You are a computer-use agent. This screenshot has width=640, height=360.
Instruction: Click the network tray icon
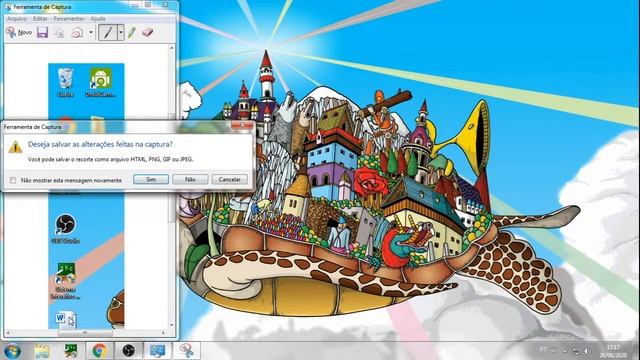tap(576, 351)
